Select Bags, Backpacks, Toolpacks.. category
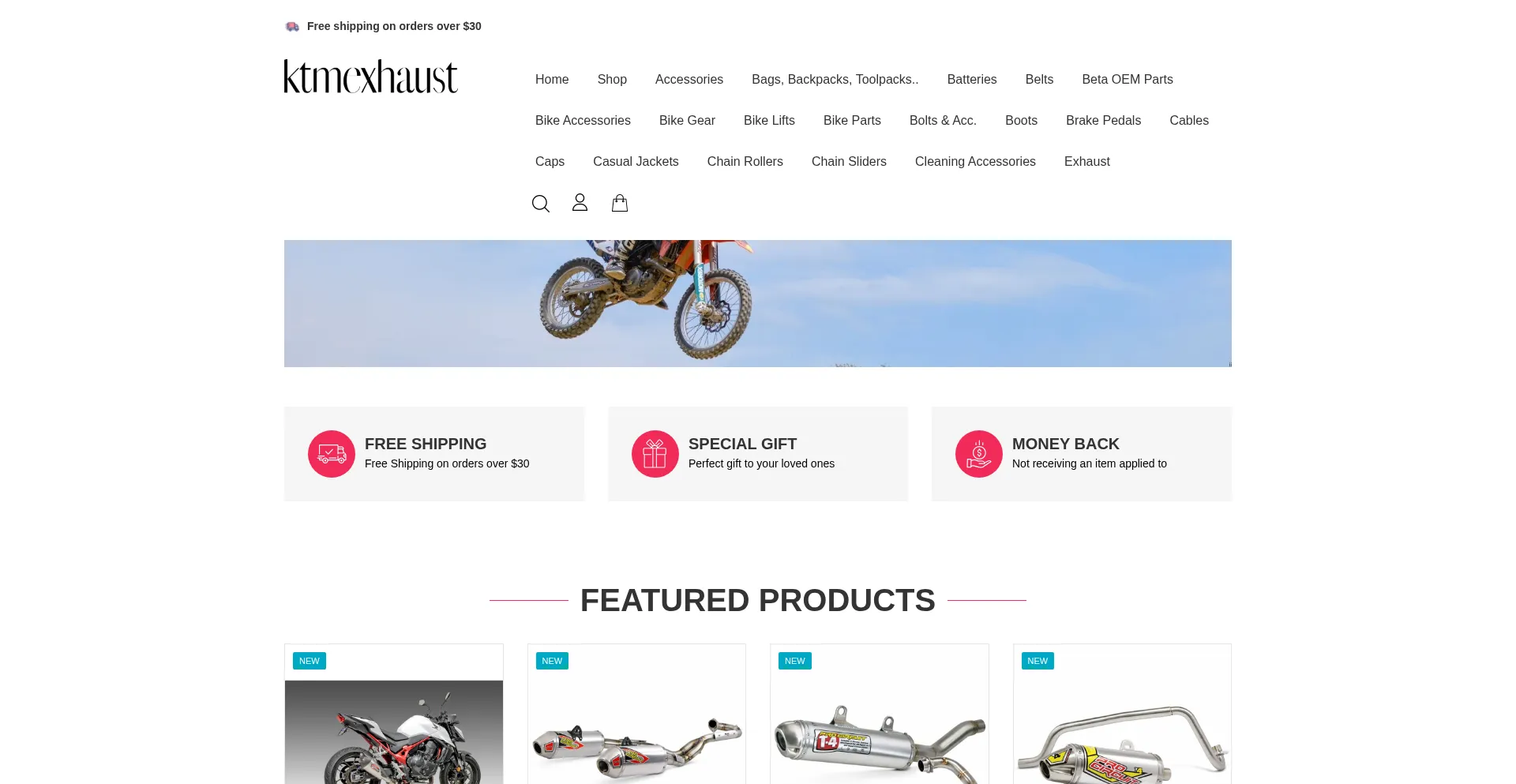This screenshot has width=1516, height=784. 835,79
